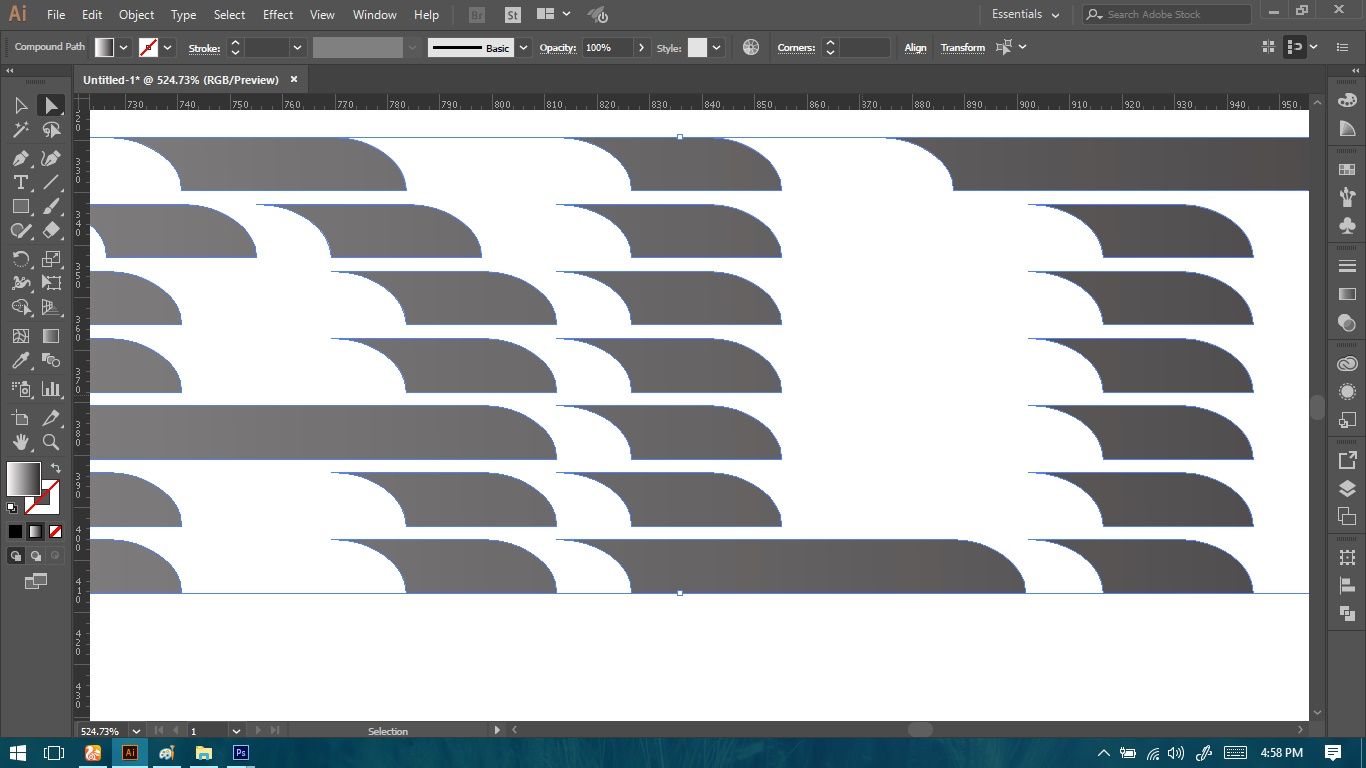Activate the Magic Wand tool
This screenshot has width=1366, height=768.
[20, 130]
